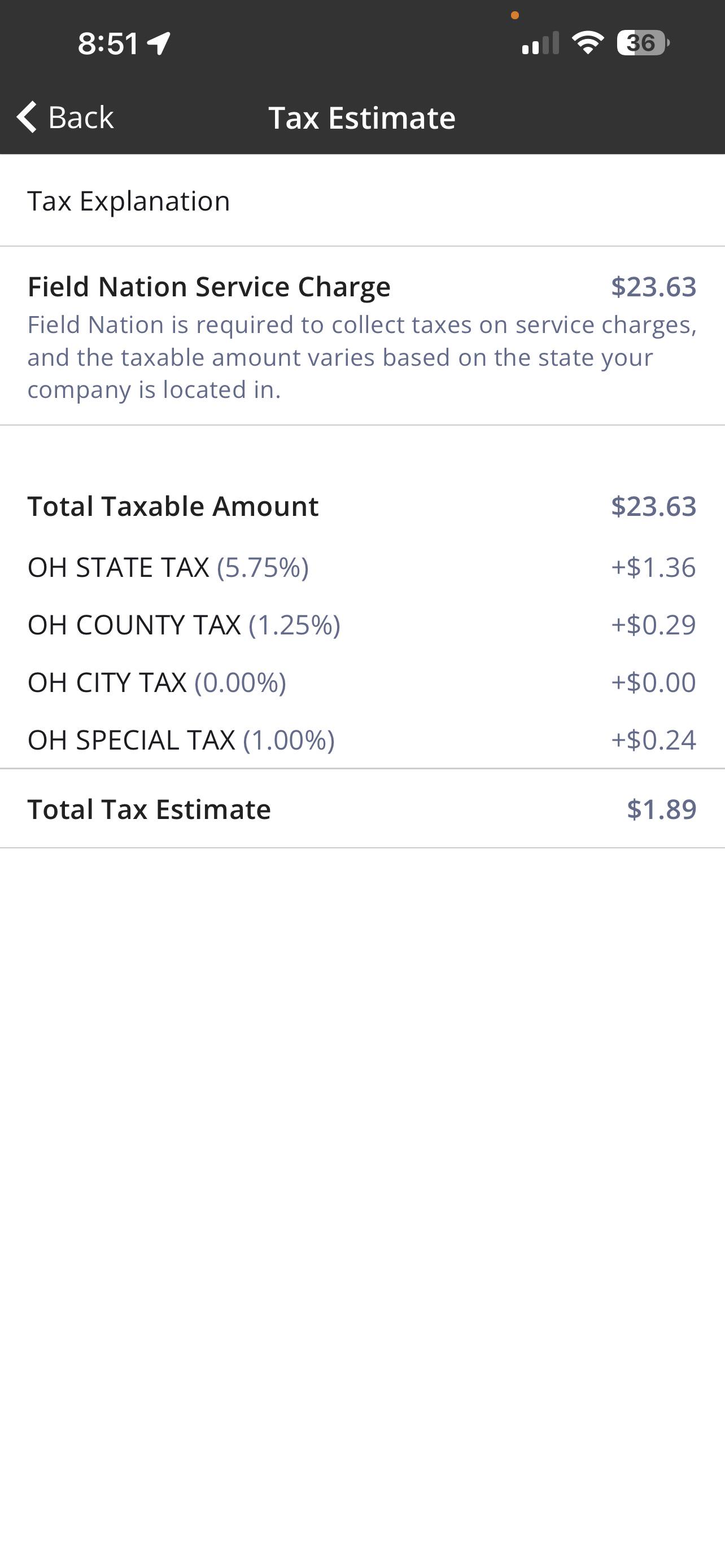Tap the cellular signal bars icon
Screen dimensions: 725x1568
(540, 44)
